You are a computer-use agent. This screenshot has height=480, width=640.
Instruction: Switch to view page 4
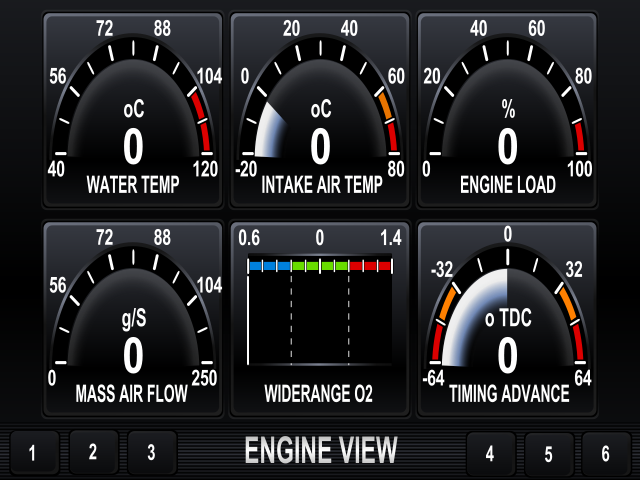pos(491,453)
